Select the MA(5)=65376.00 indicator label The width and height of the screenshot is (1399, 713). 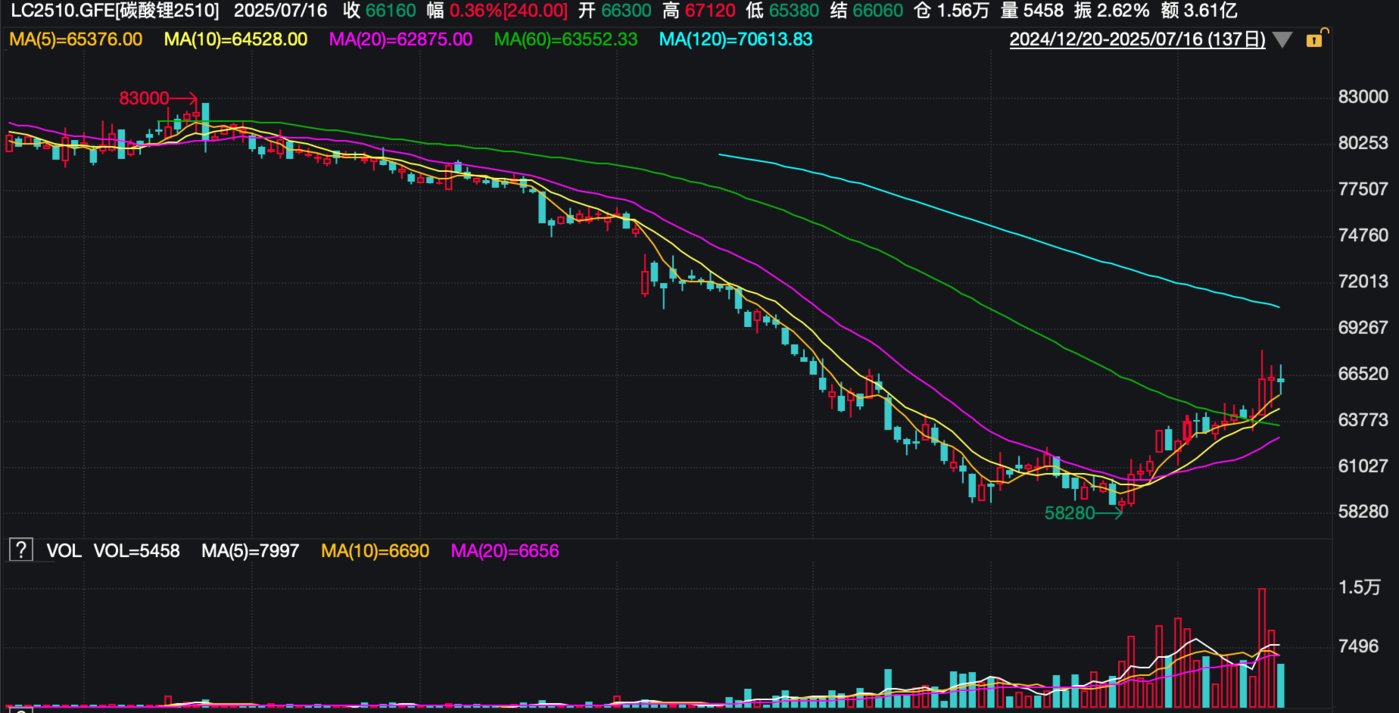tap(75, 40)
